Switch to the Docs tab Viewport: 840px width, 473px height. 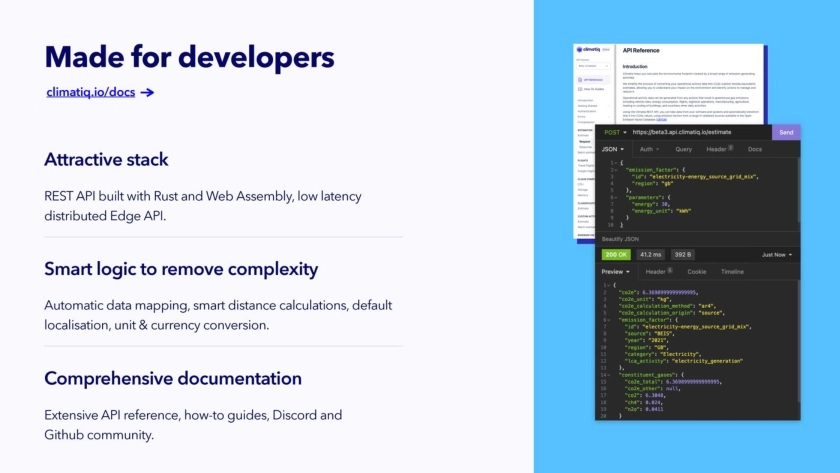[755, 149]
